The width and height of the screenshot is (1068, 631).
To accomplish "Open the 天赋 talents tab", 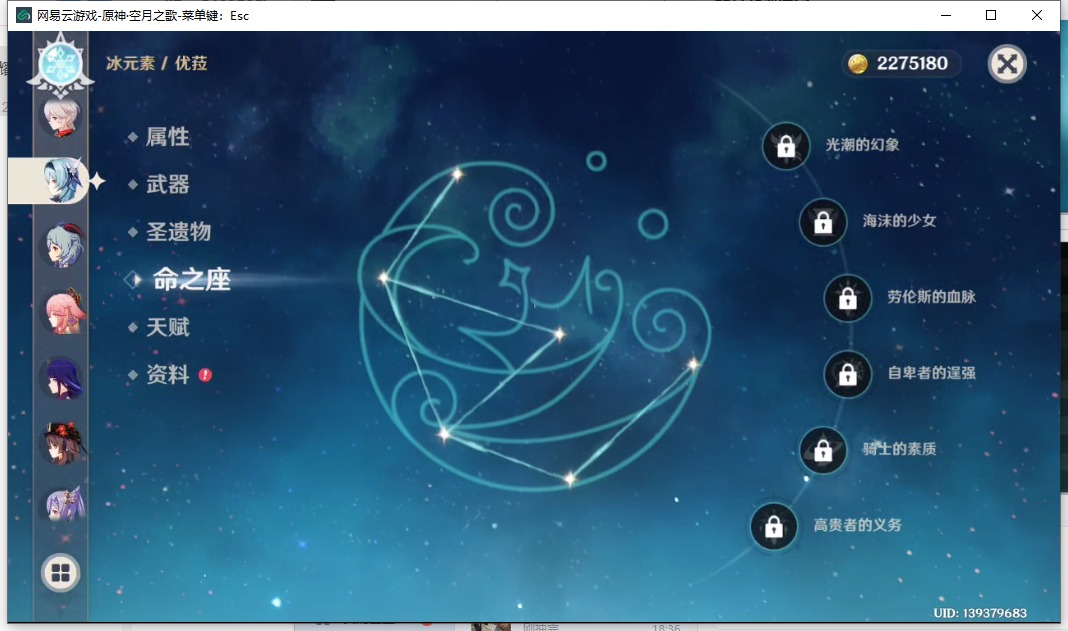I will pos(167,327).
